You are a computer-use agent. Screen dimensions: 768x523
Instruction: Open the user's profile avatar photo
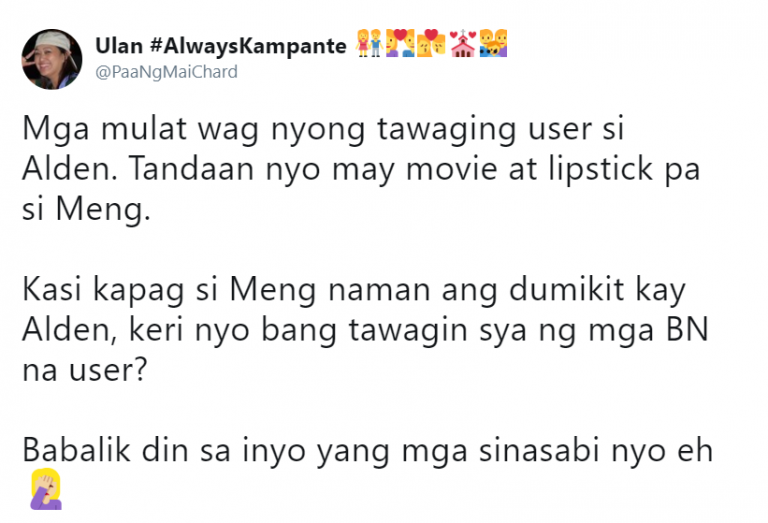pos(52,59)
